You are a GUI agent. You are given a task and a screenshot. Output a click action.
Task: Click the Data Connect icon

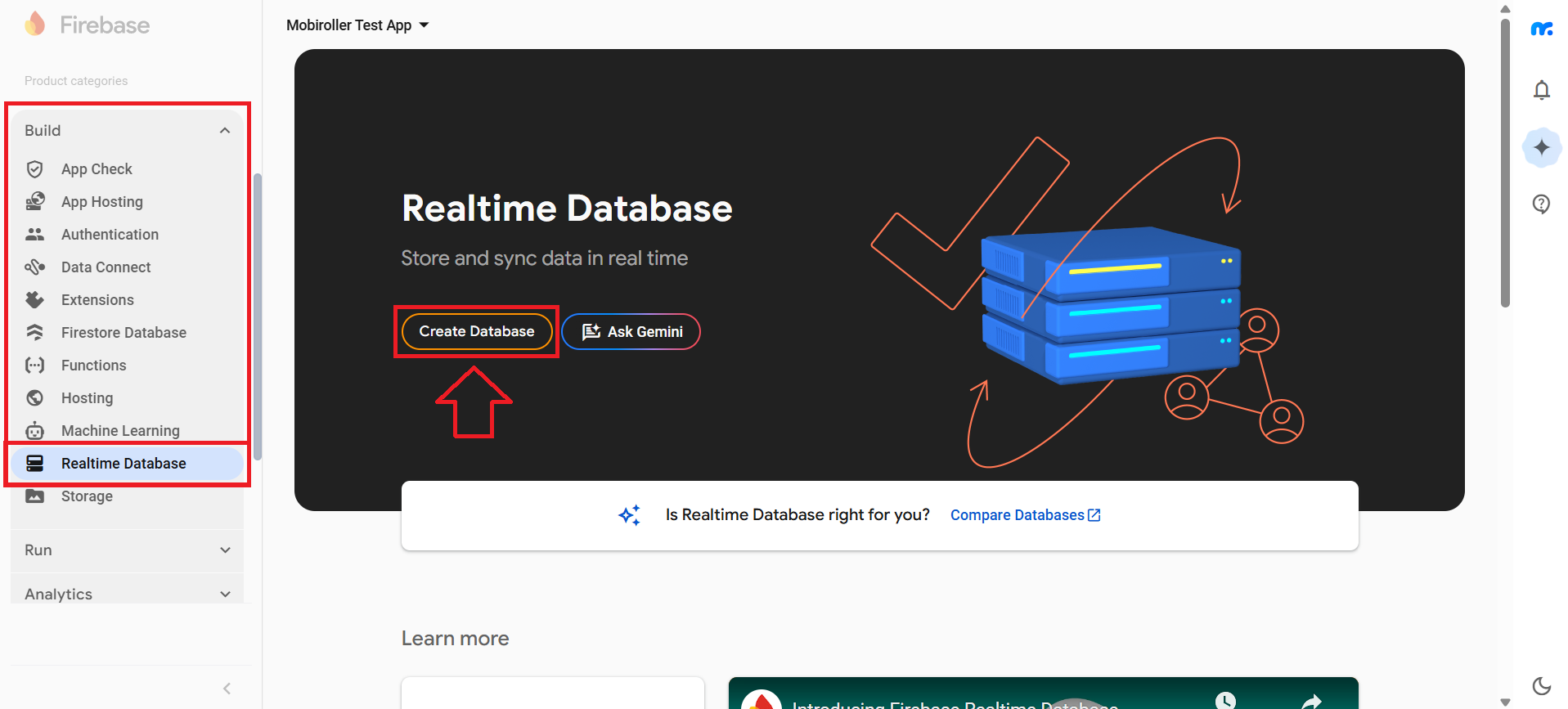[x=34, y=267]
